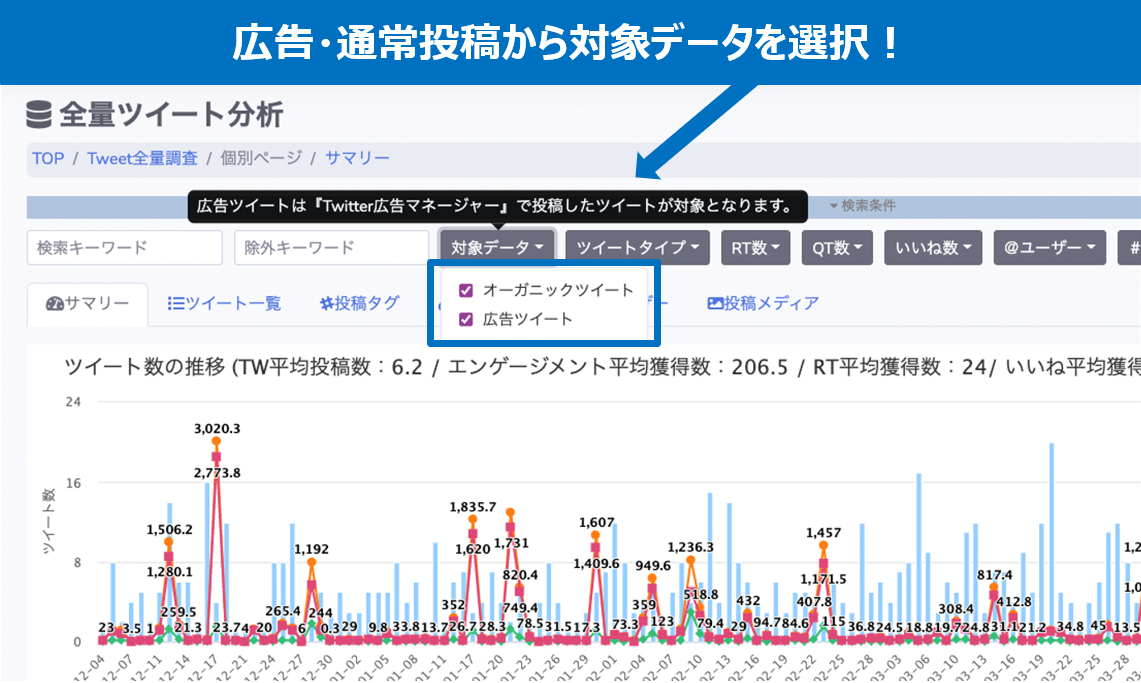Click the database icon beside 全量ツイート分析 title
Screen dimensions: 1141x683
pos(37,115)
